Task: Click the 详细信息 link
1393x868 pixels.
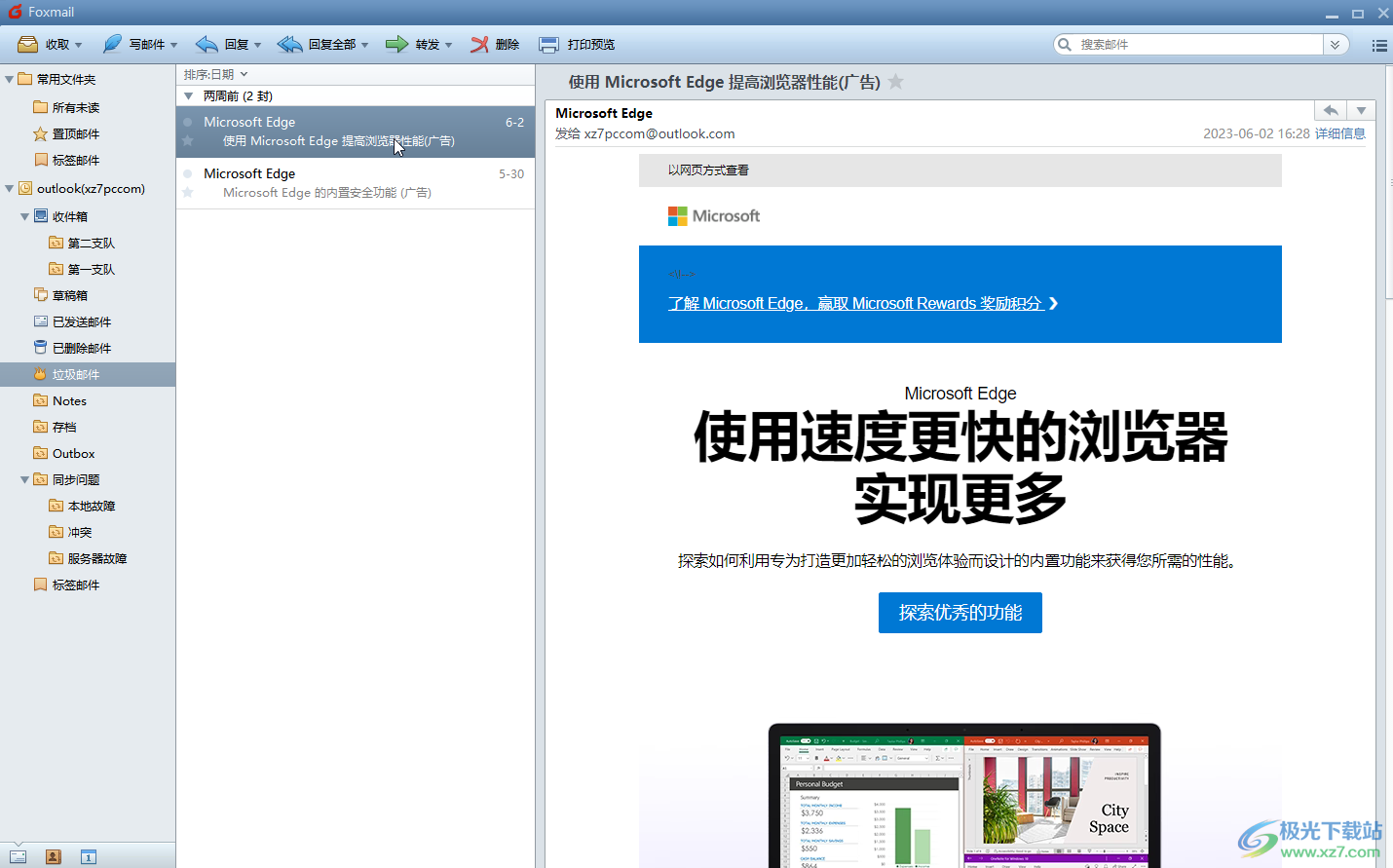Action: click(1340, 133)
